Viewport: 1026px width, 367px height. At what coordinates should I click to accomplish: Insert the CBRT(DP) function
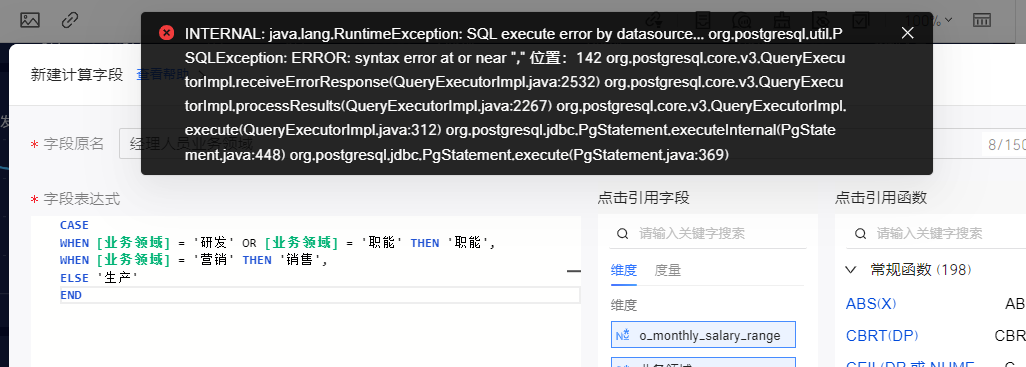pyautogui.click(x=882, y=336)
